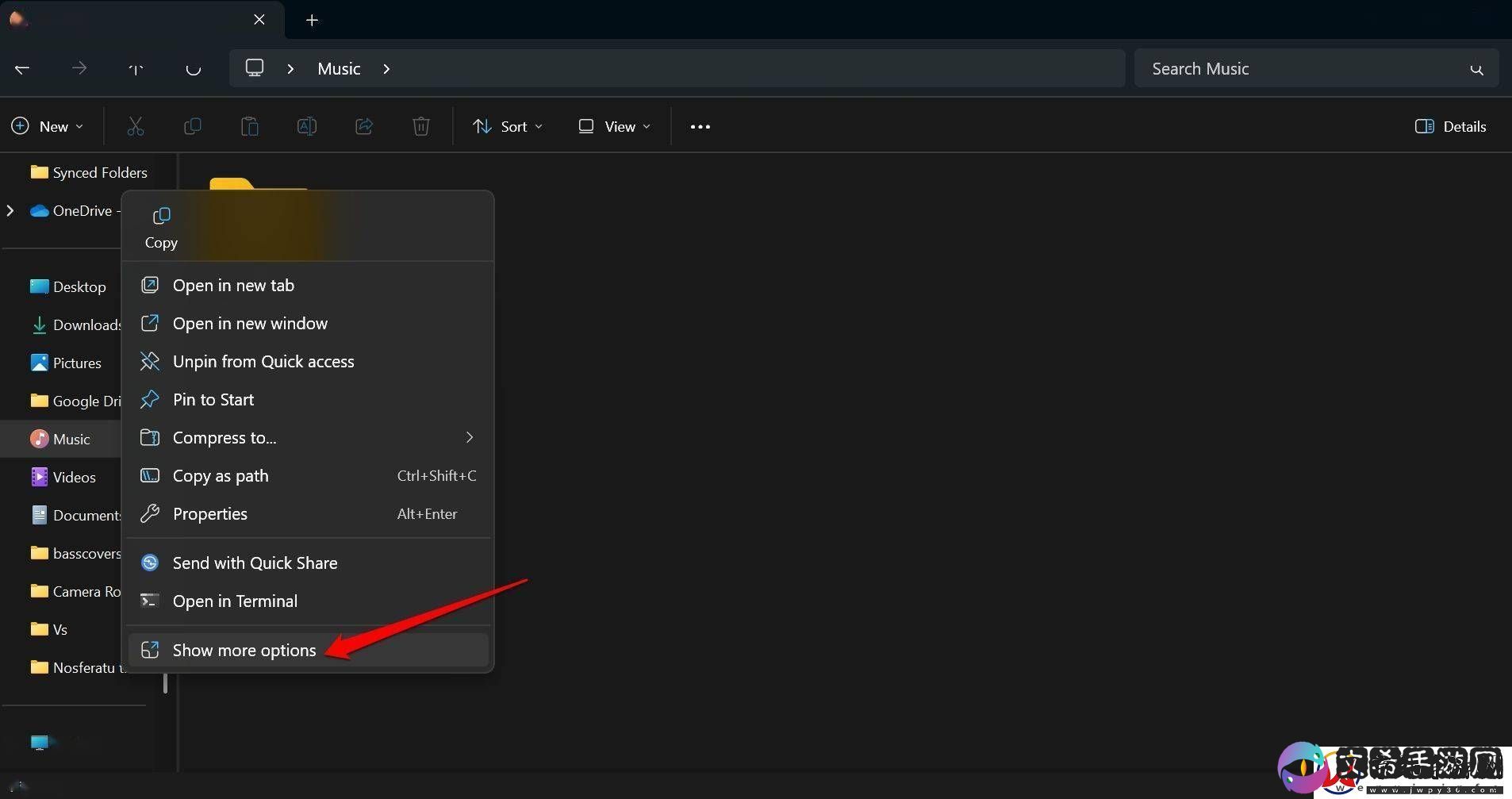Go up one folder level
This screenshot has height=799, width=1512.
[x=136, y=69]
